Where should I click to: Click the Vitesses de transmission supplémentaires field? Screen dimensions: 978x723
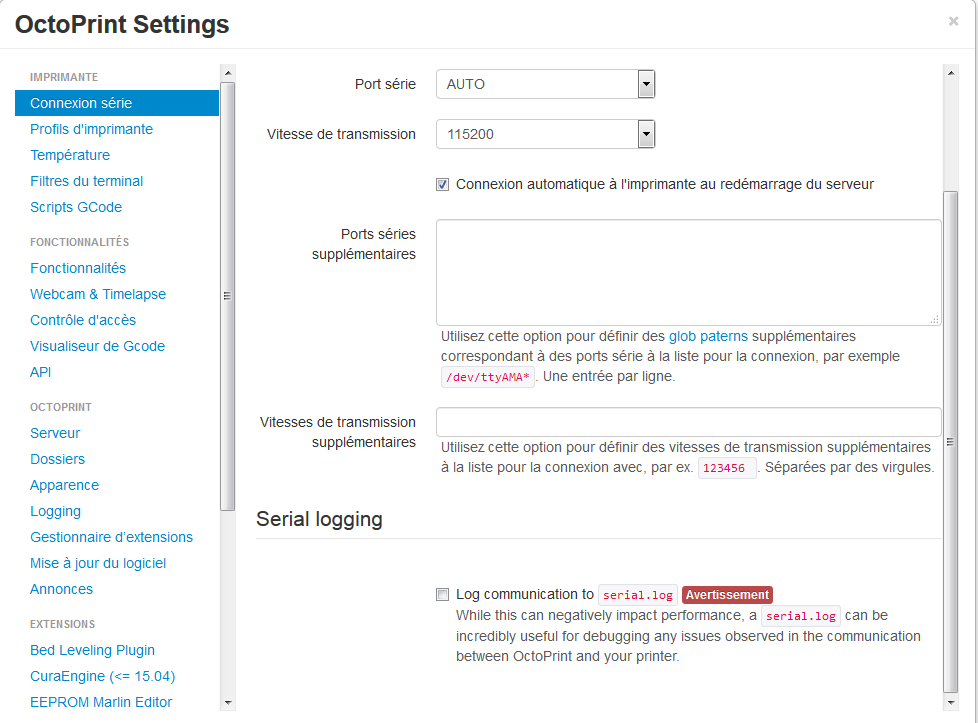(x=688, y=421)
